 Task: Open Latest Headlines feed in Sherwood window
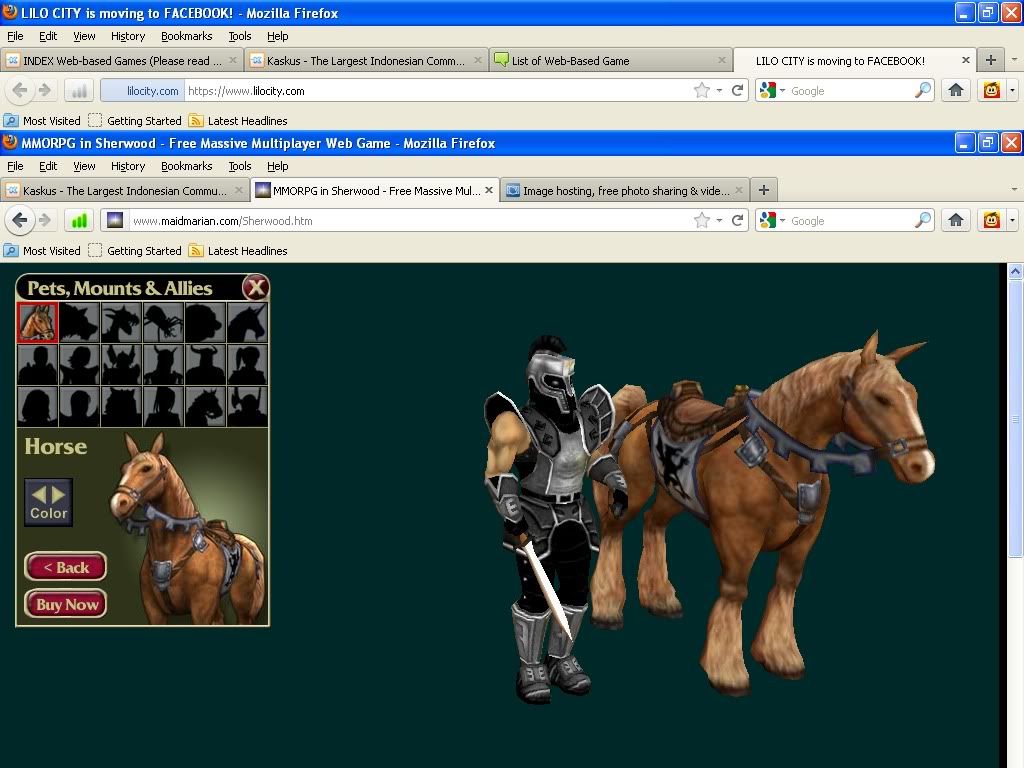[238, 251]
